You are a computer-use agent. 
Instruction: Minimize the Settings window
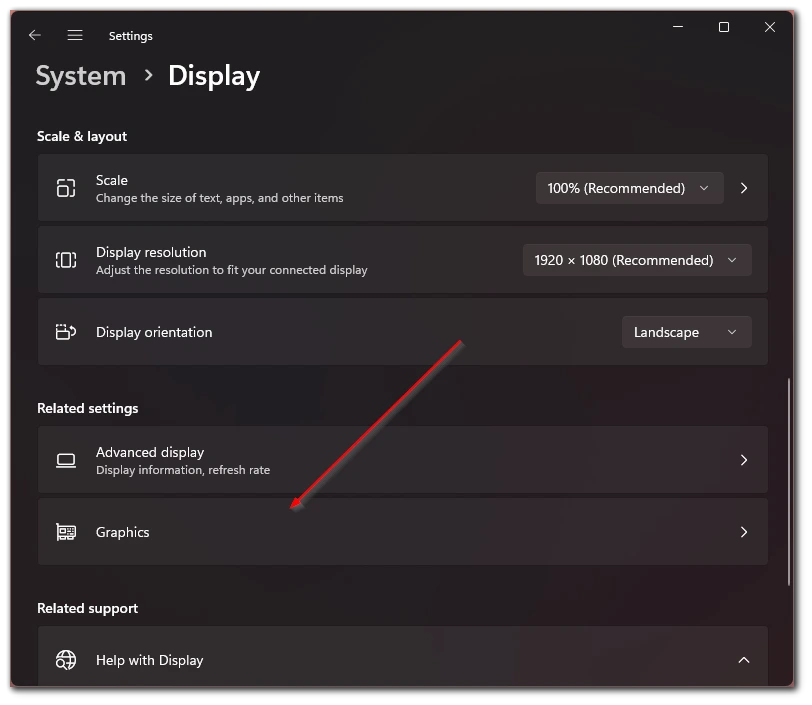tap(678, 26)
